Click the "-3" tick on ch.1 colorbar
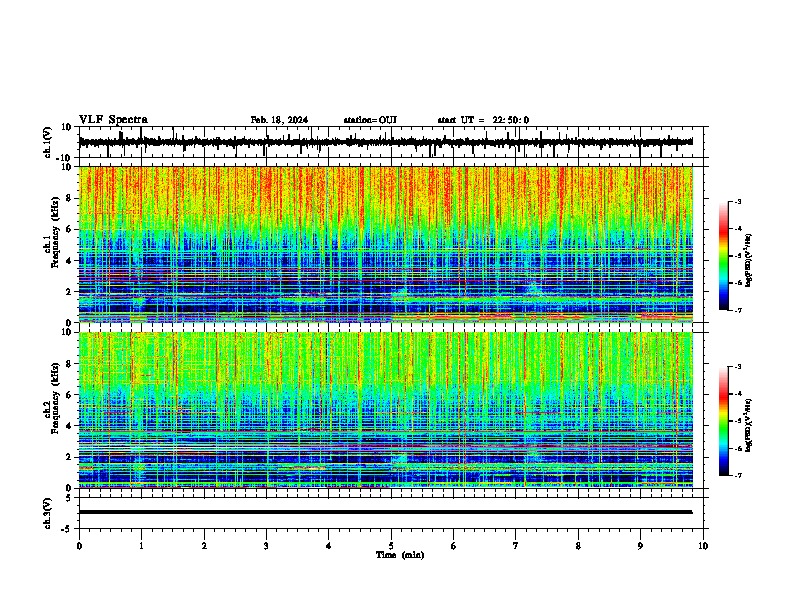The image size is (792, 612). [738, 202]
